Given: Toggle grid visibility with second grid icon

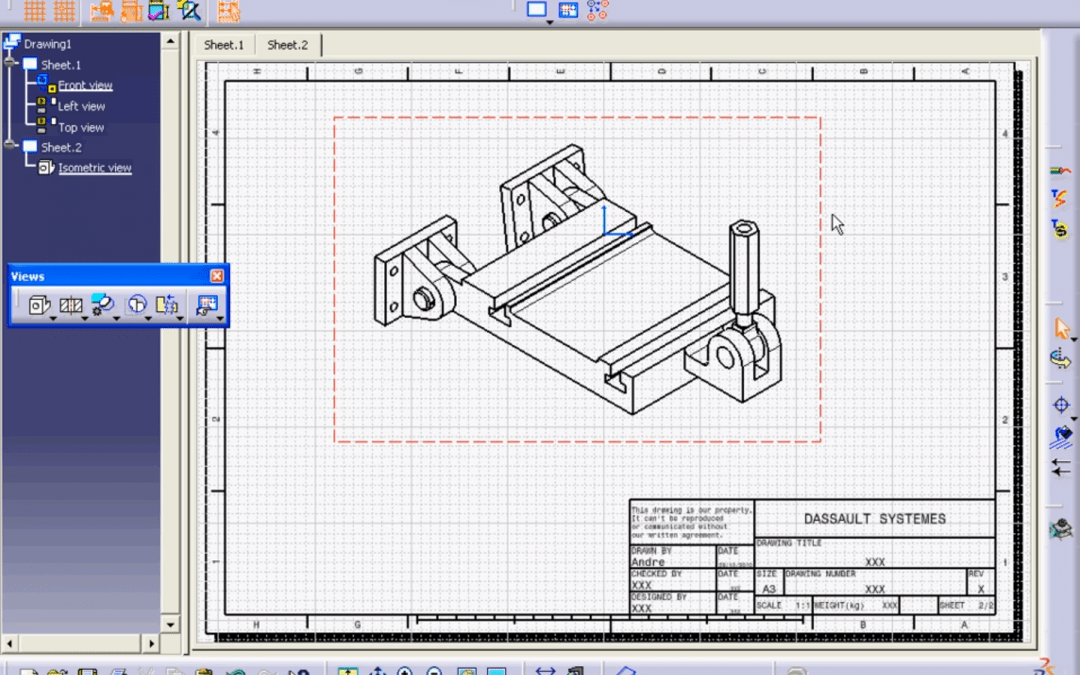Looking at the screenshot, I should point(63,11).
